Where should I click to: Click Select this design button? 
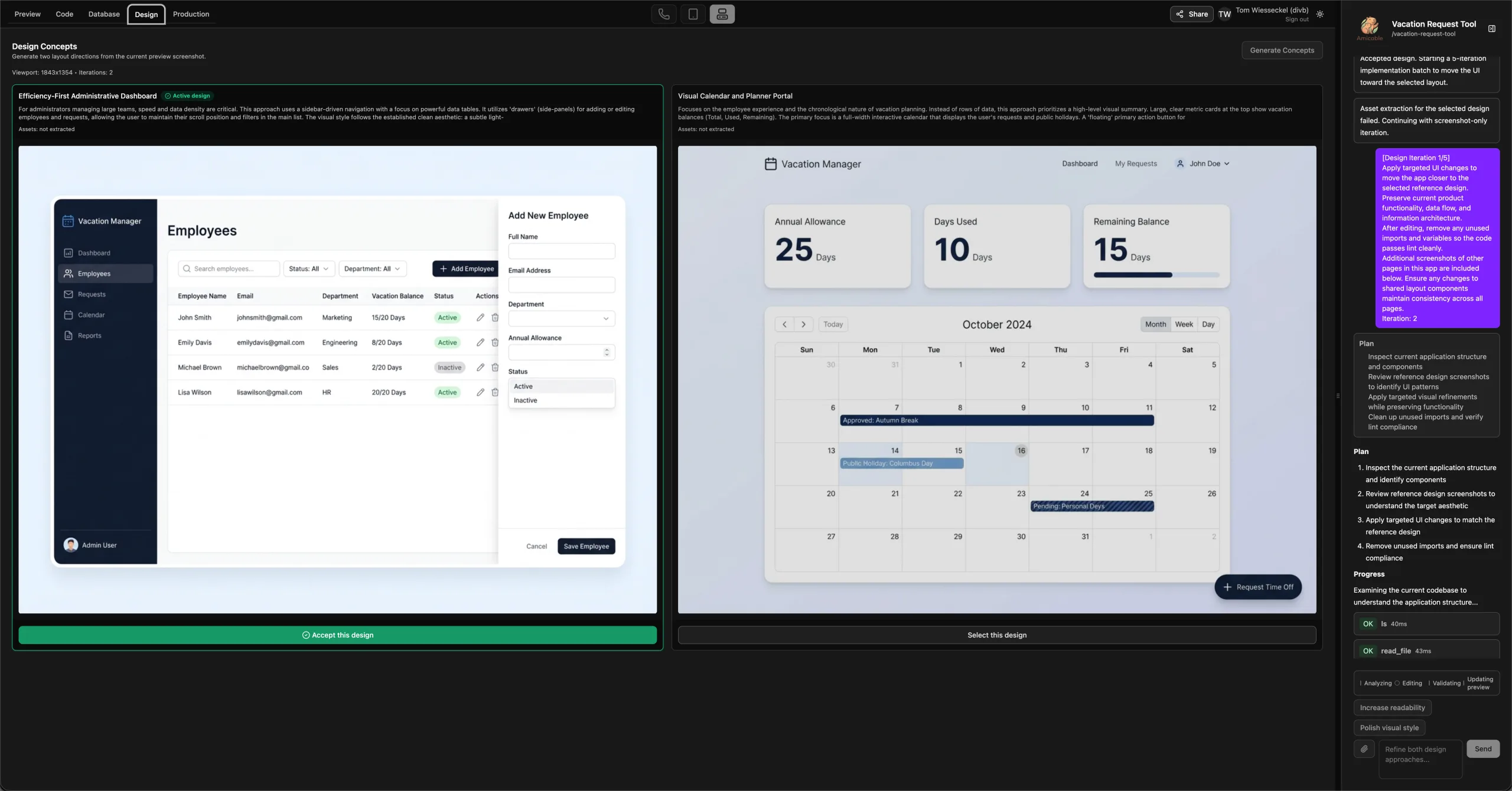tap(996, 635)
